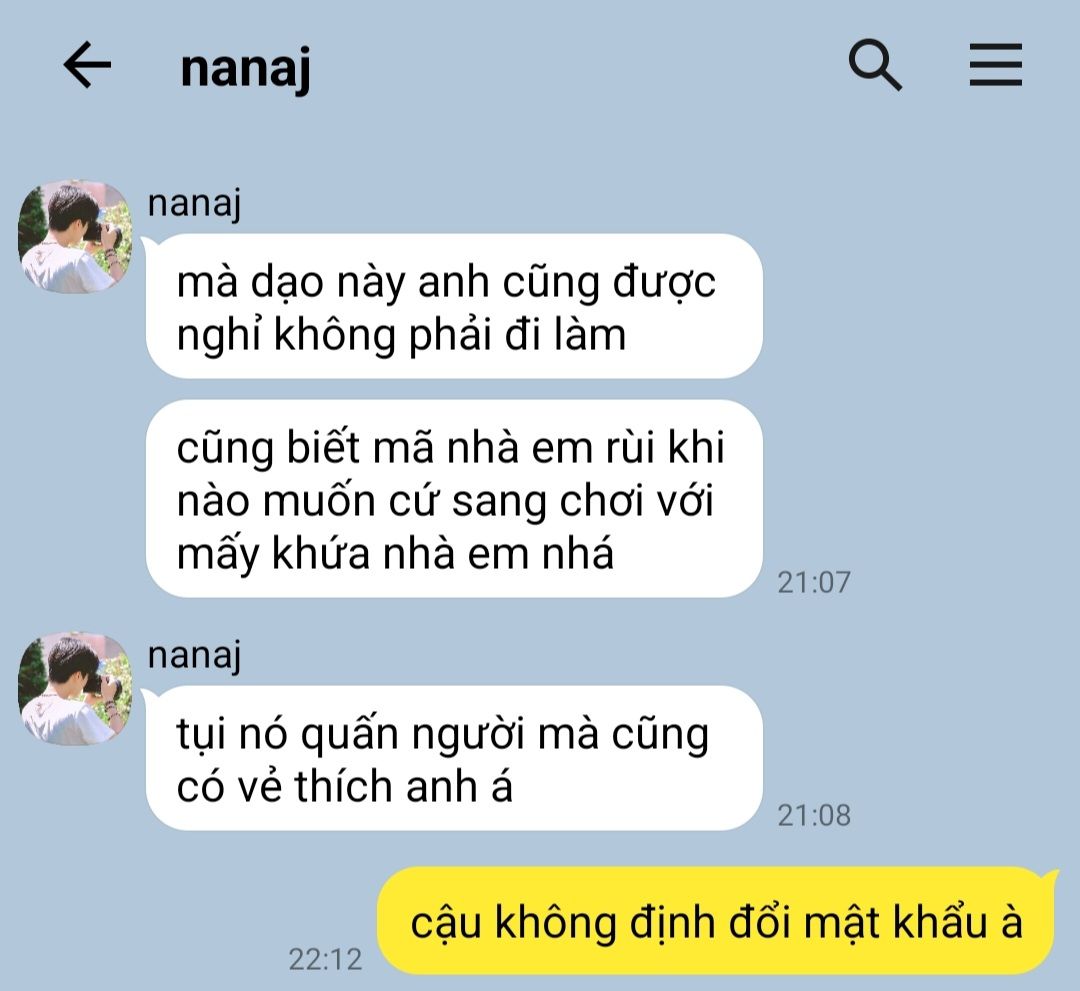The width and height of the screenshot is (1080, 991).
Task: Tap the back arrow icon
Action: coord(87,65)
